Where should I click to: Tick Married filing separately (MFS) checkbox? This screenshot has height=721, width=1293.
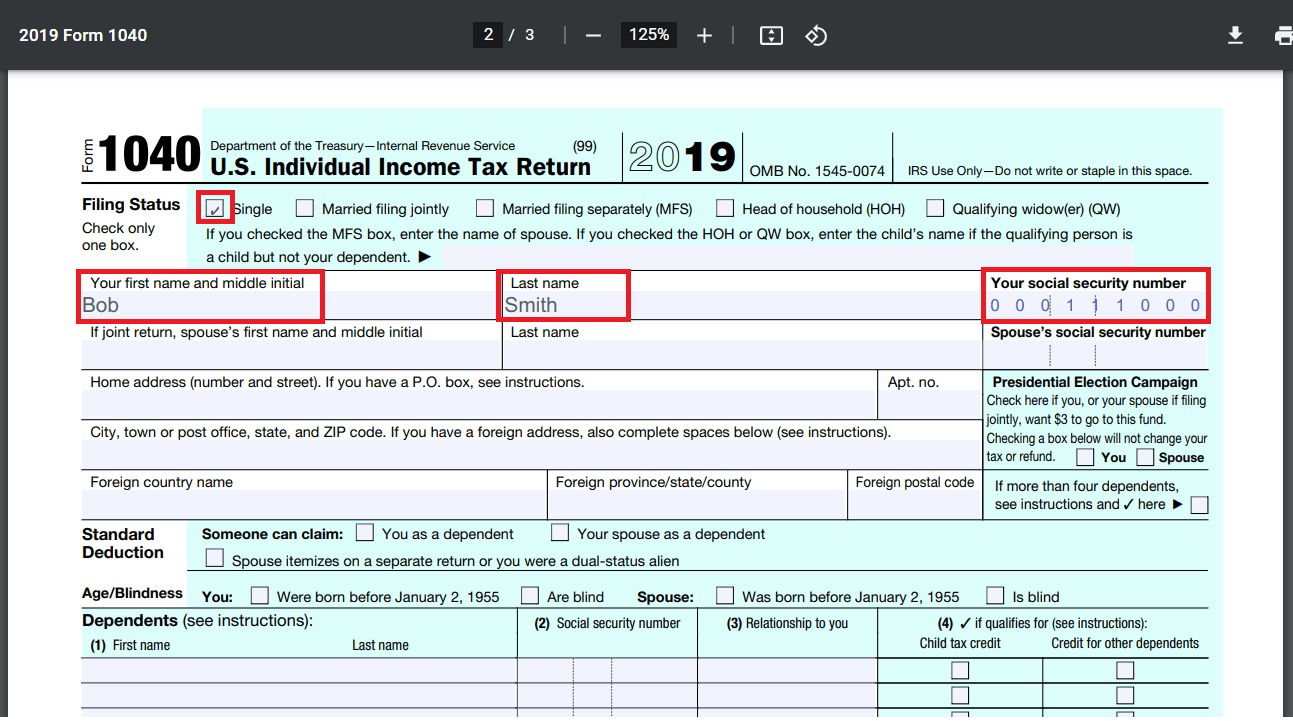[485, 208]
